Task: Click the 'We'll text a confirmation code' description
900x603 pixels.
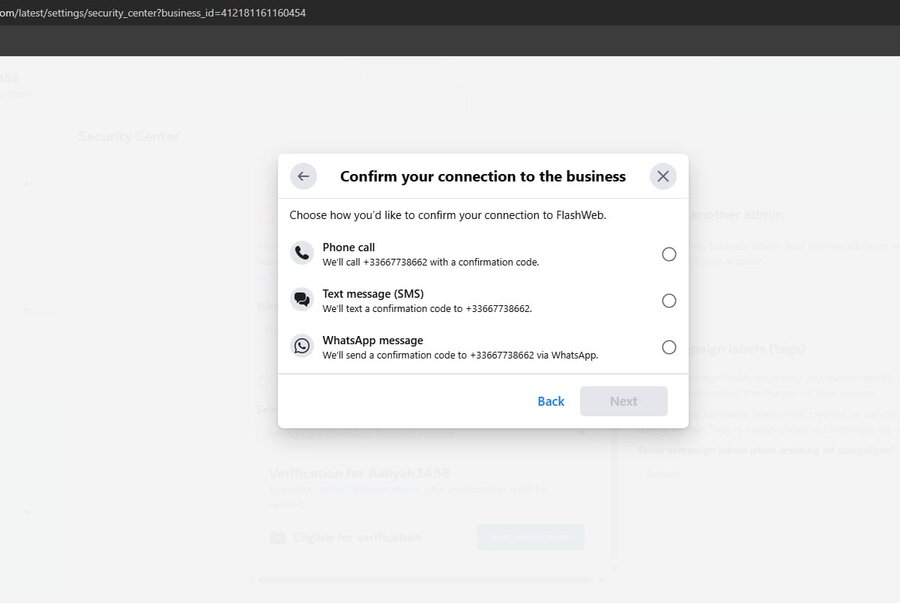Action: (x=427, y=309)
